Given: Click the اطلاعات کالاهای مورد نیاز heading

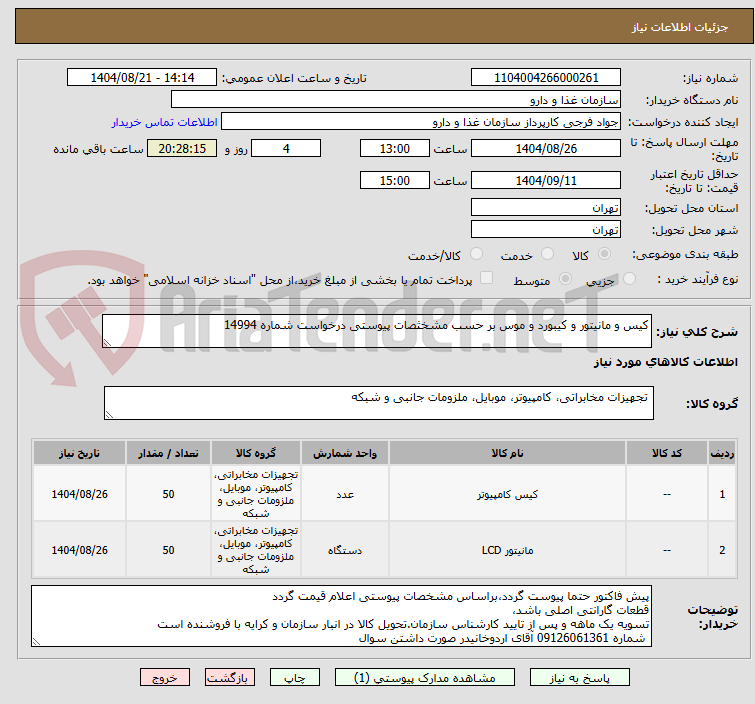Looking at the screenshot, I should (x=665, y=362).
